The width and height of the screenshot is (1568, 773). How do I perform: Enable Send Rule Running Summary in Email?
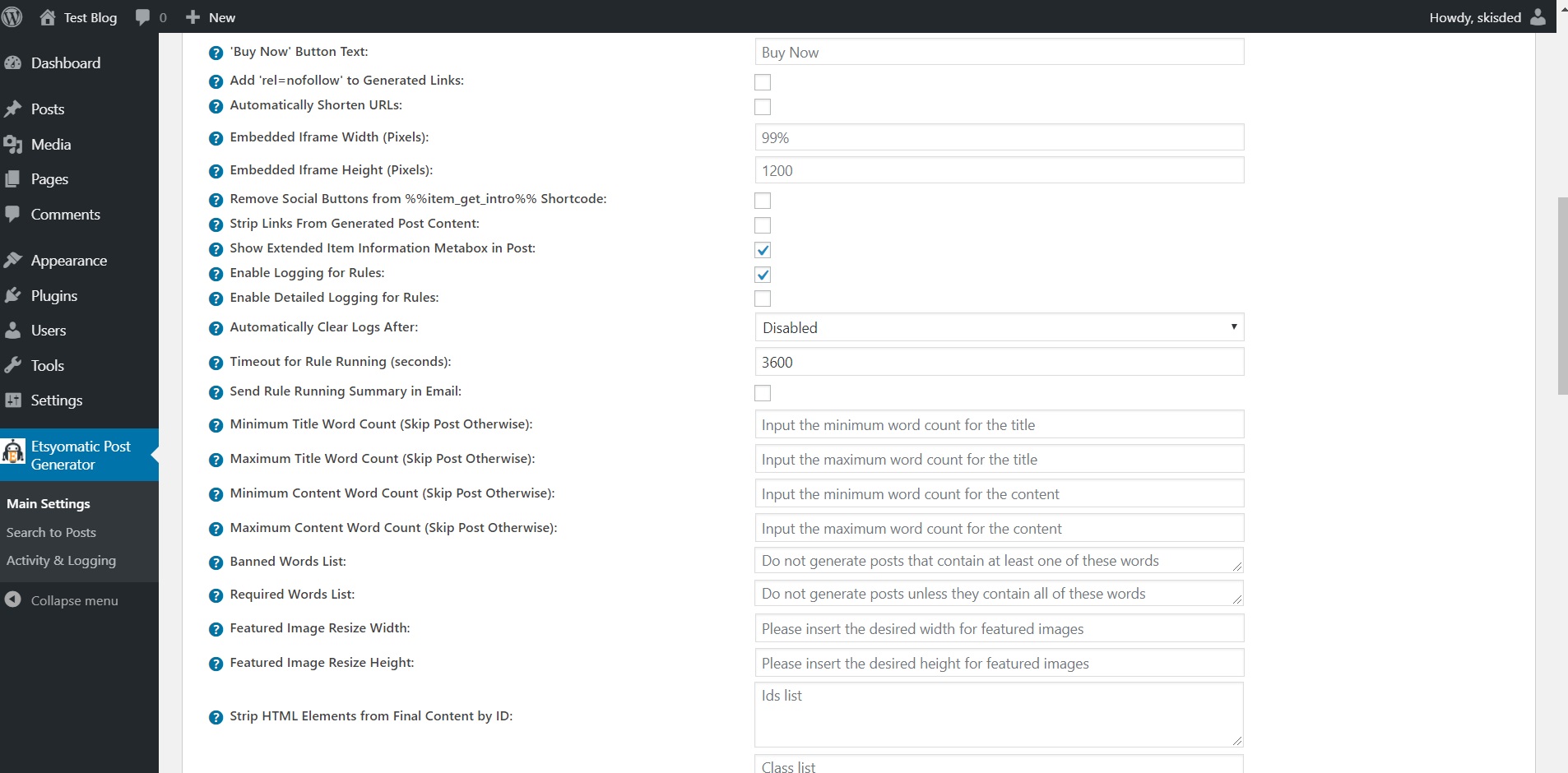coord(762,392)
